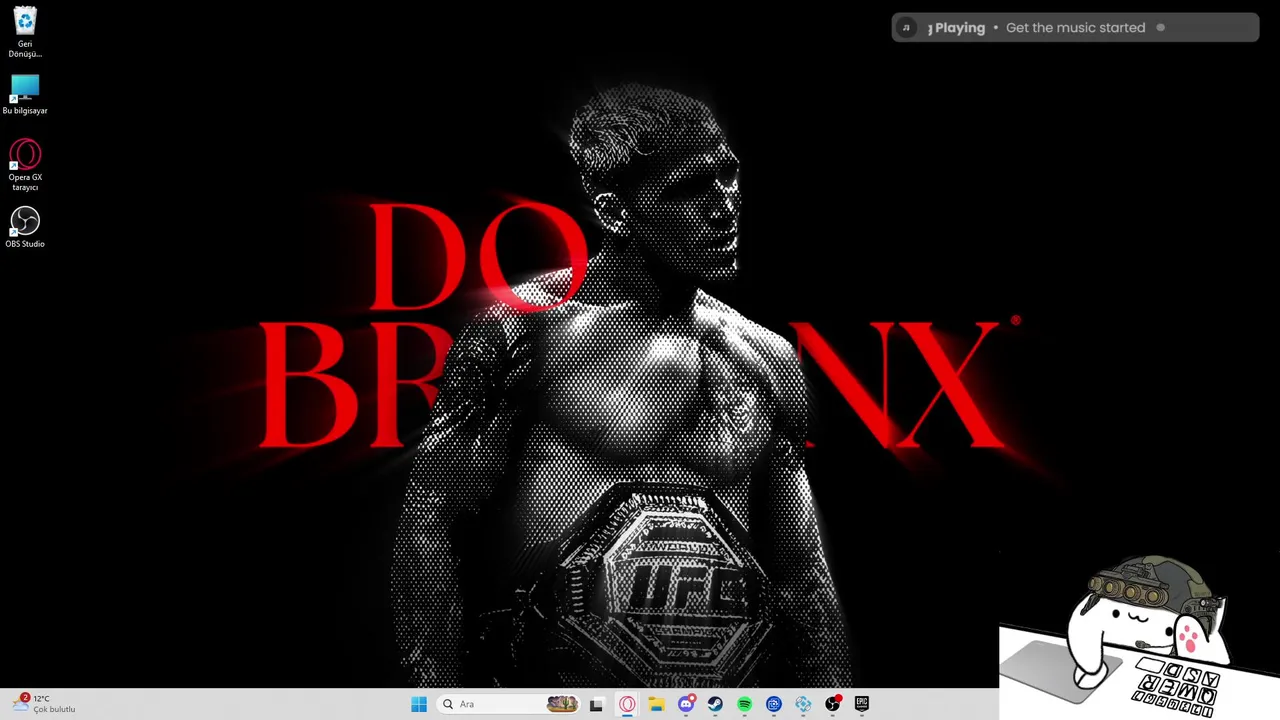Select the OBS Studio desktop shortcut
Screen dimensions: 1280x720
point(25,227)
